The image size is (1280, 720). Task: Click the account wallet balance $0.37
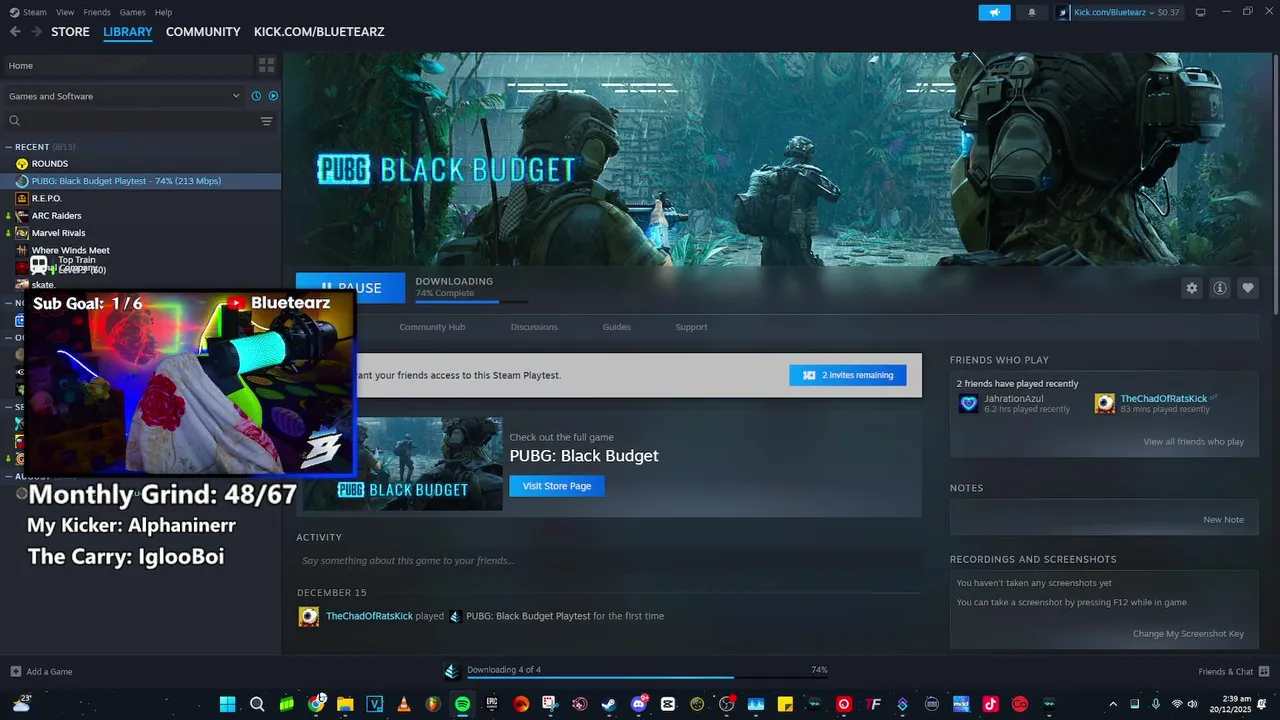pyautogui.click(x=1168, y=12)
